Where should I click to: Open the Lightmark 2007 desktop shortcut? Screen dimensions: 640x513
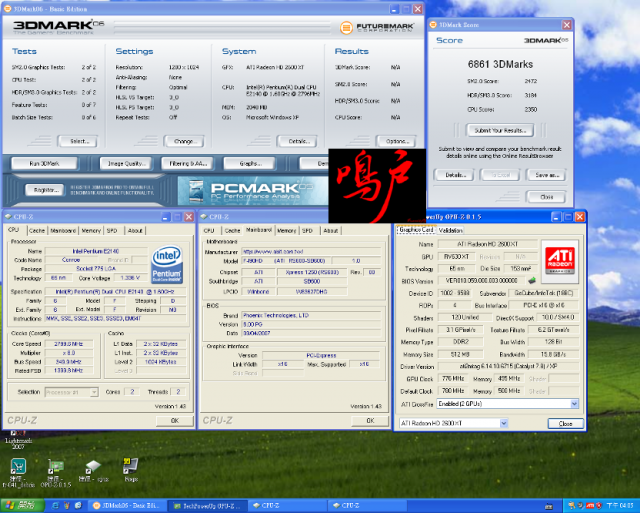click(17, 440)
